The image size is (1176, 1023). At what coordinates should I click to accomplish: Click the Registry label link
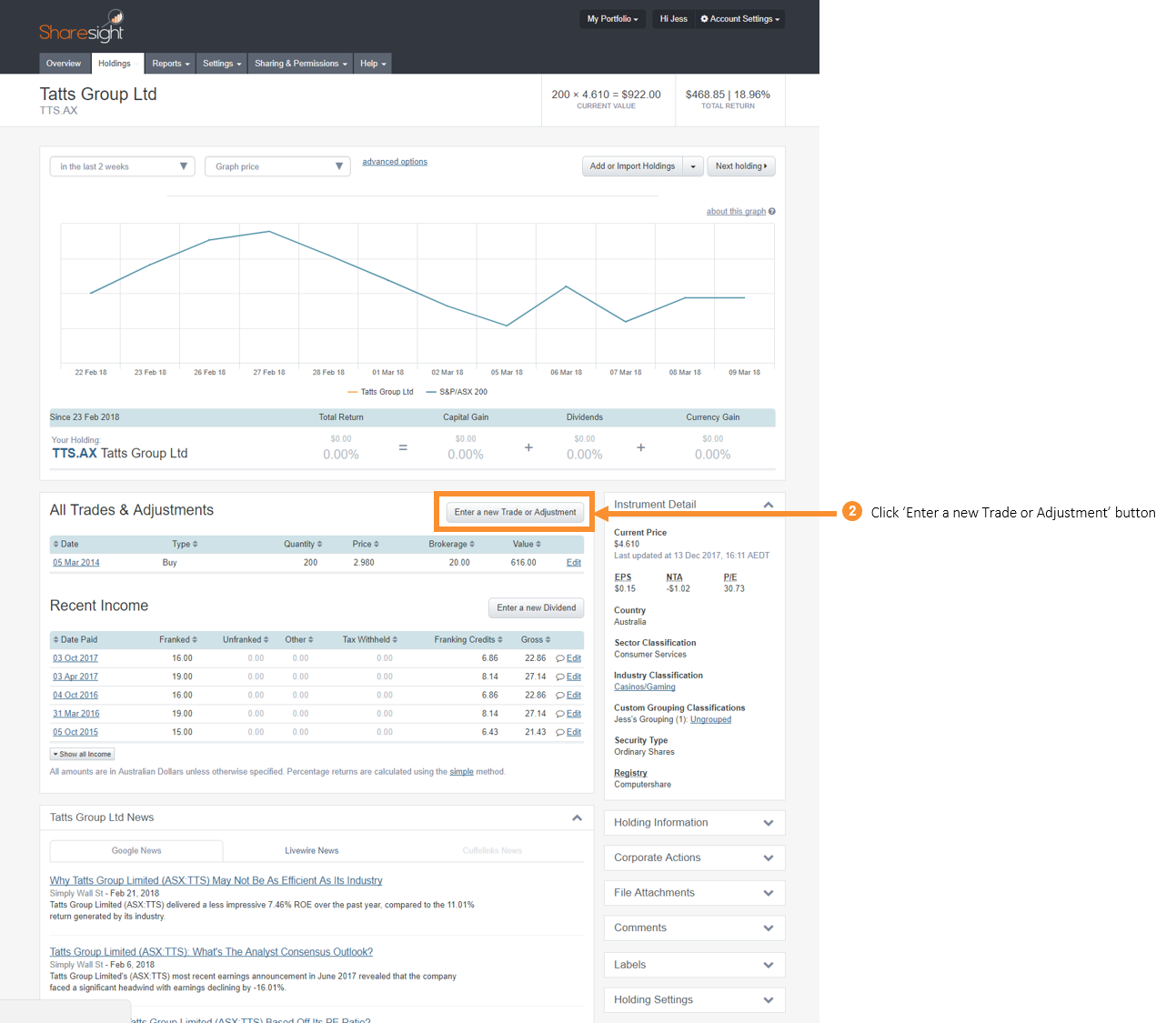(x=631, y=773)
